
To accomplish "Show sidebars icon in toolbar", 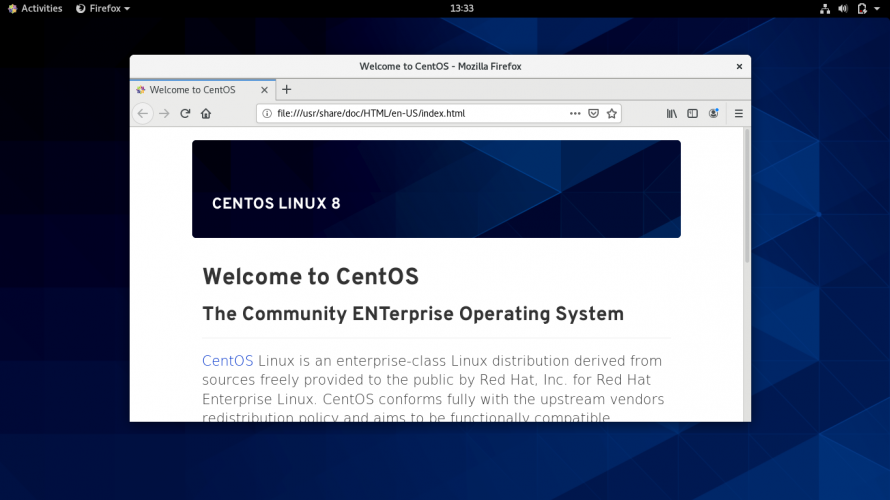I will (x=692, y=114).
